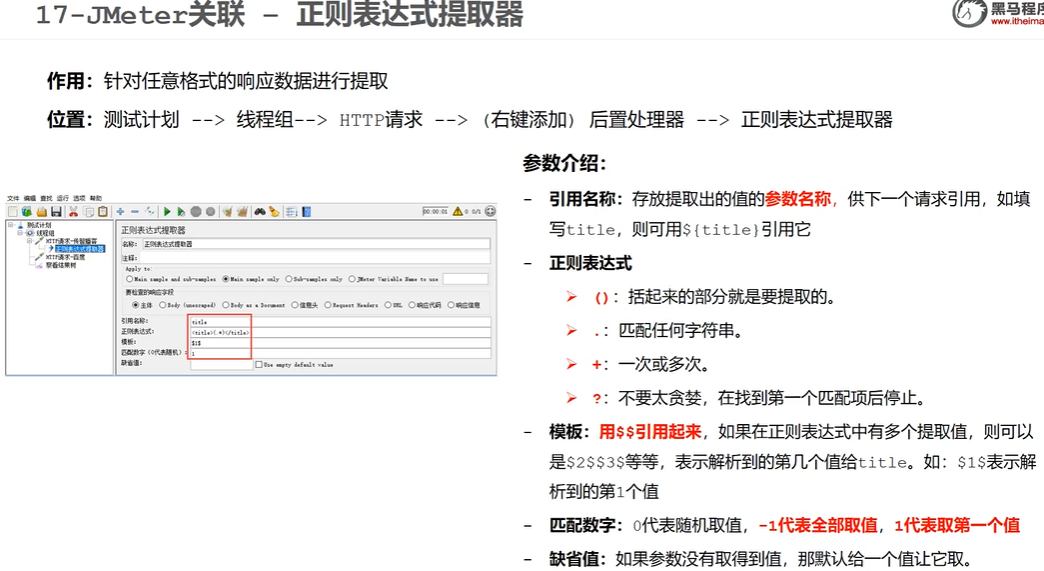
Task: Click 引用名称 field containing title
Action: [x=341, y=322]
